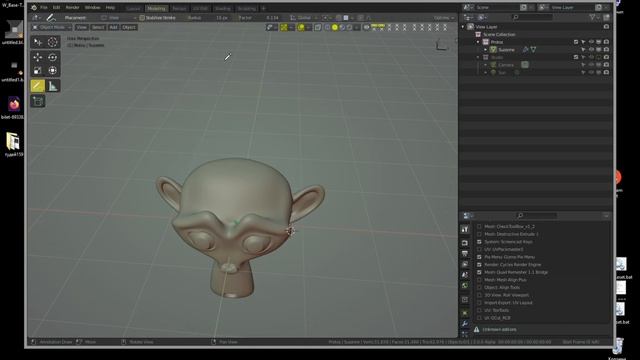The width and height of the screenshot is (640, 360).
Task: Toggle X-ray view icon
Action: click(318, 27)
